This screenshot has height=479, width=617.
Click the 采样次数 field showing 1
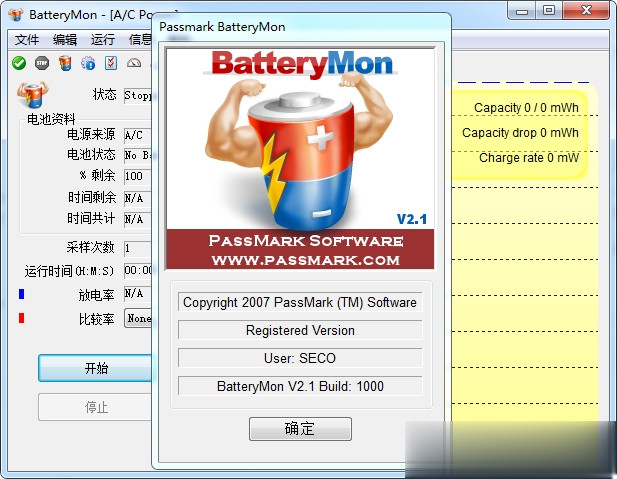pos(138,248)
